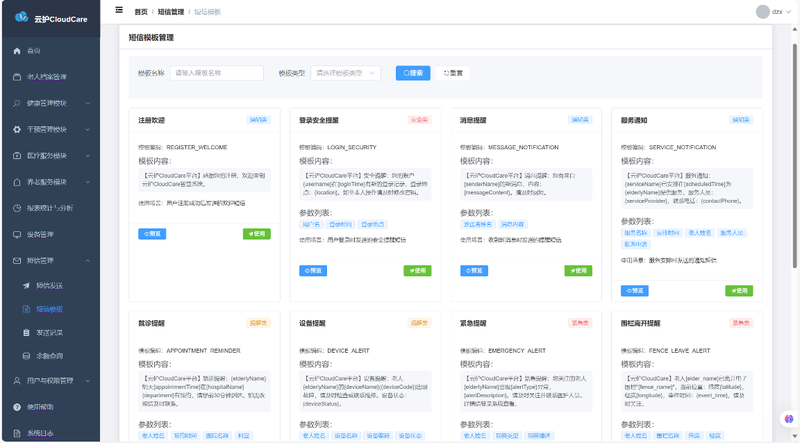Image resolution: width=800 pixels, height=443 pixels.
Task: Click the 短信模板 breadcrumb entry
Action: [x=207, y=12]
